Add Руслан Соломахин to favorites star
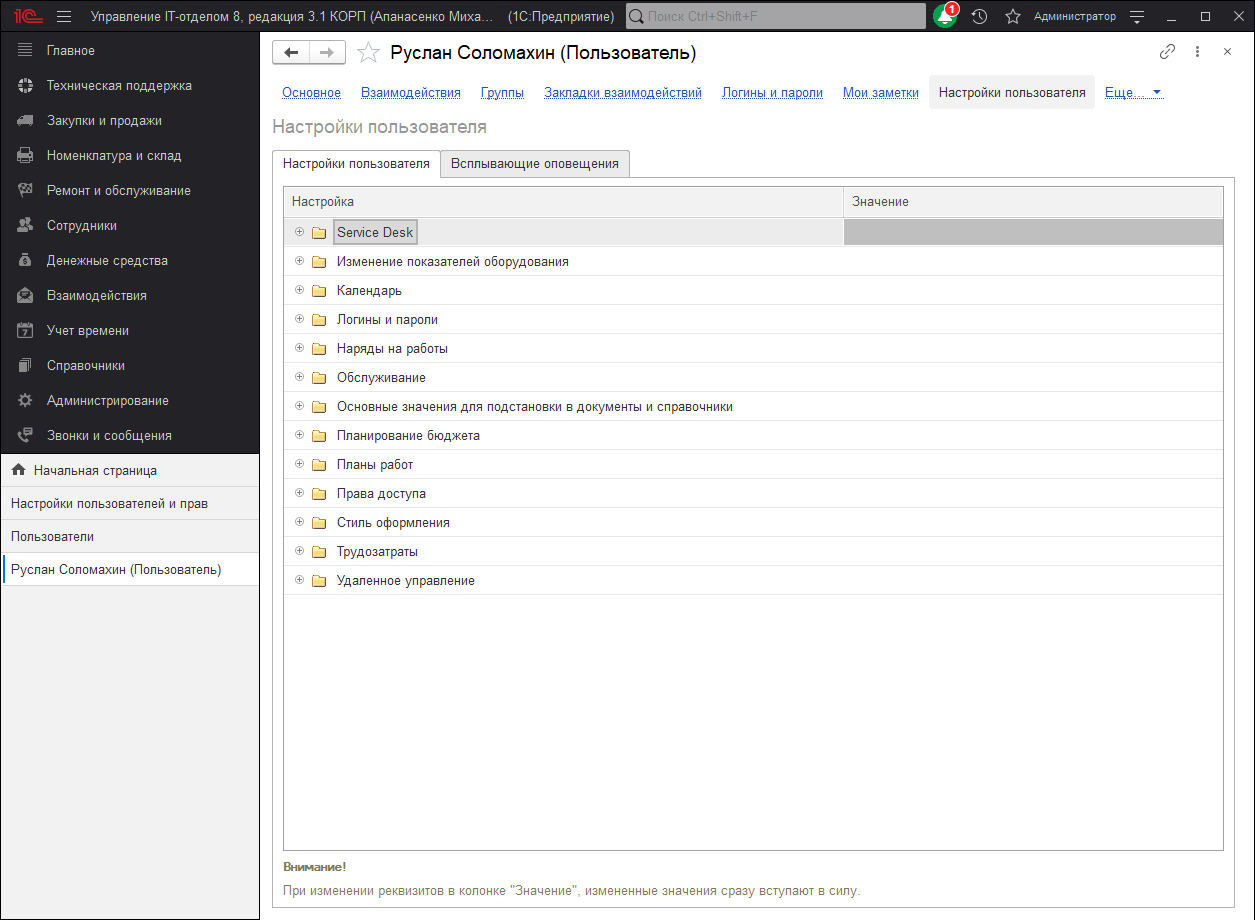The height and width of the screenshot is (920, 1255). click(x=369, y=53)
